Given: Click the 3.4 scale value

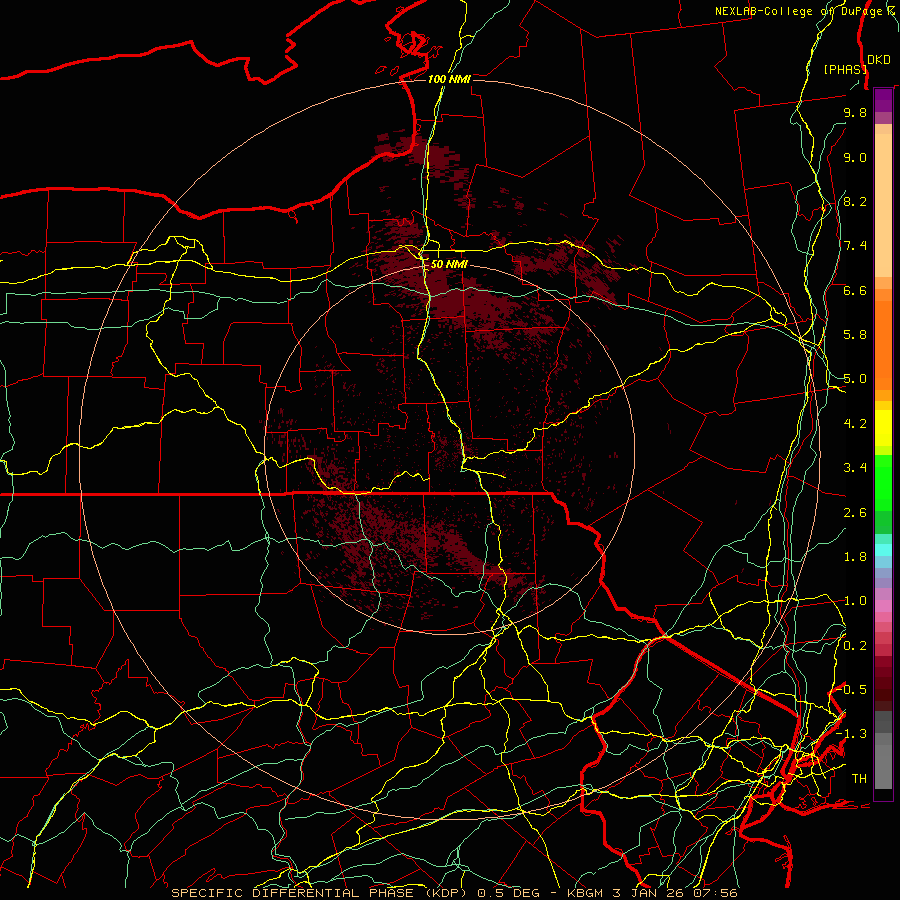Looking at the screenshot, I should point(855,468).
